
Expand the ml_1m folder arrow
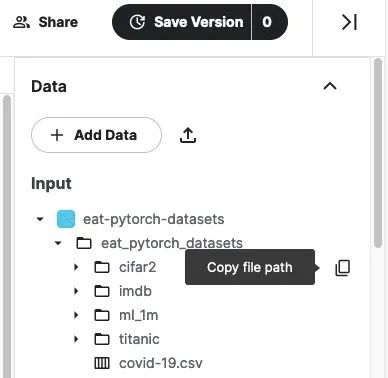76,315
